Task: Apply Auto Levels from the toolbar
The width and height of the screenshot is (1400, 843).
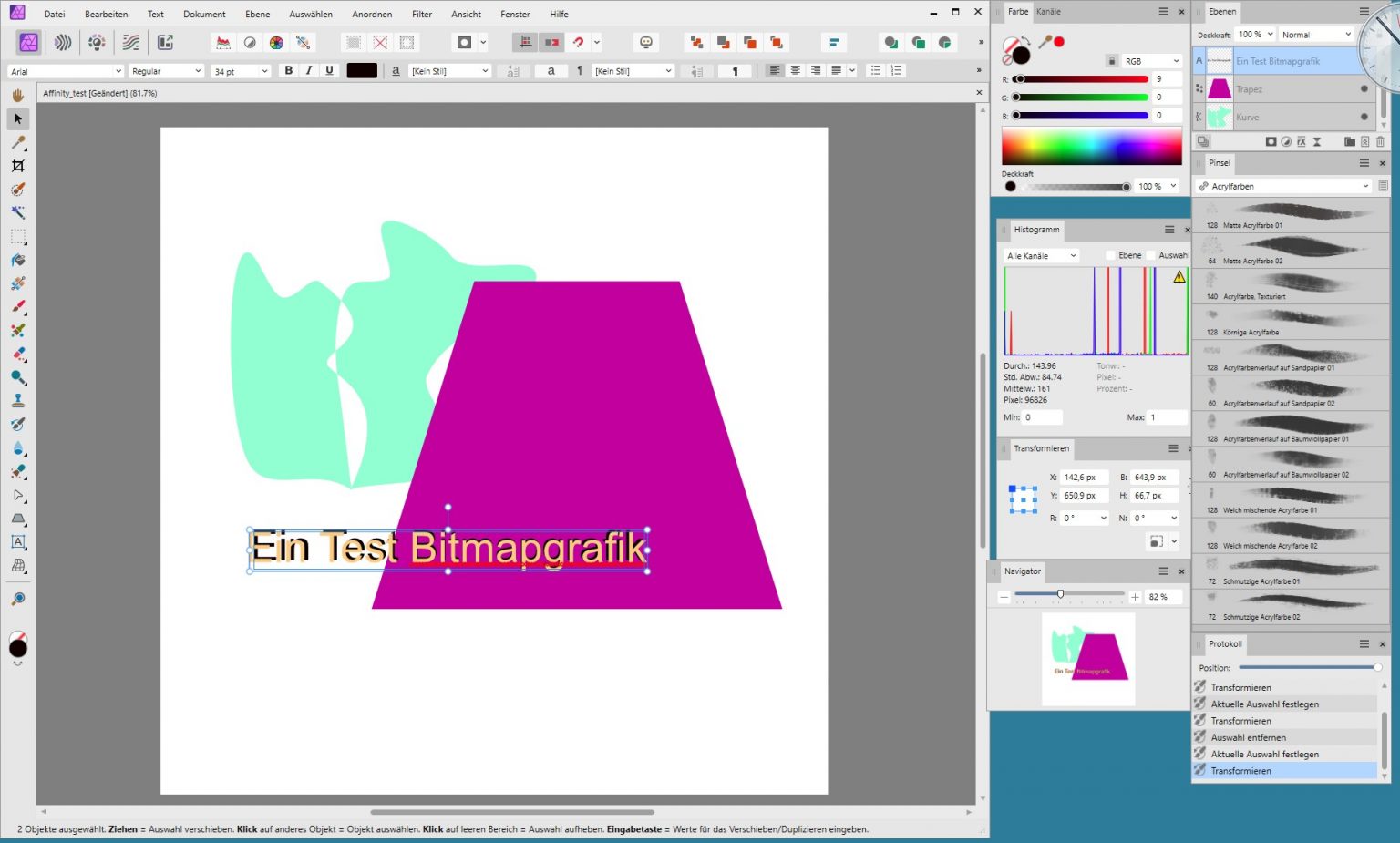Action: 223,43
